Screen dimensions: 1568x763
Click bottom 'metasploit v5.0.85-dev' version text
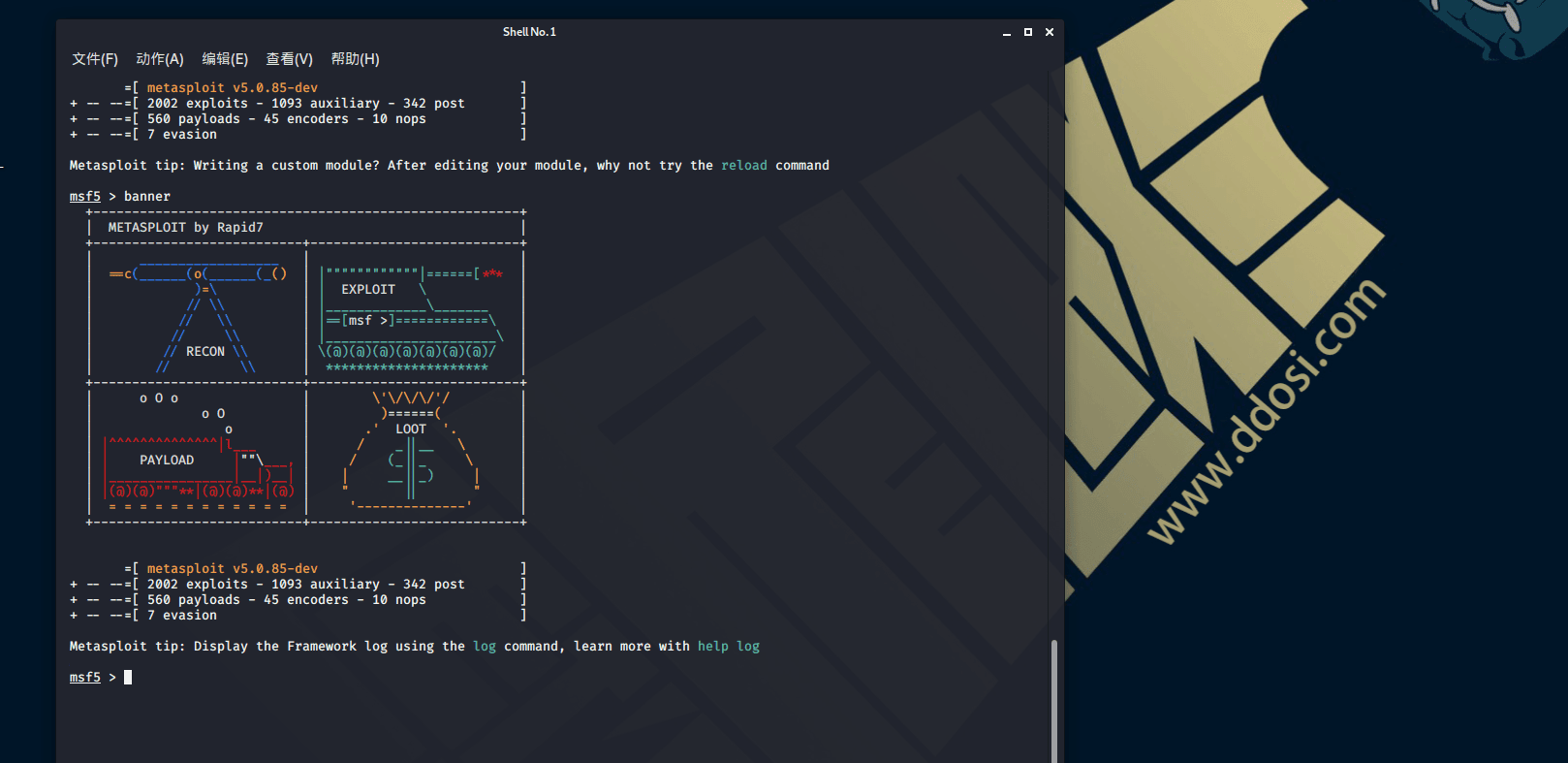[x=233, y=569]
